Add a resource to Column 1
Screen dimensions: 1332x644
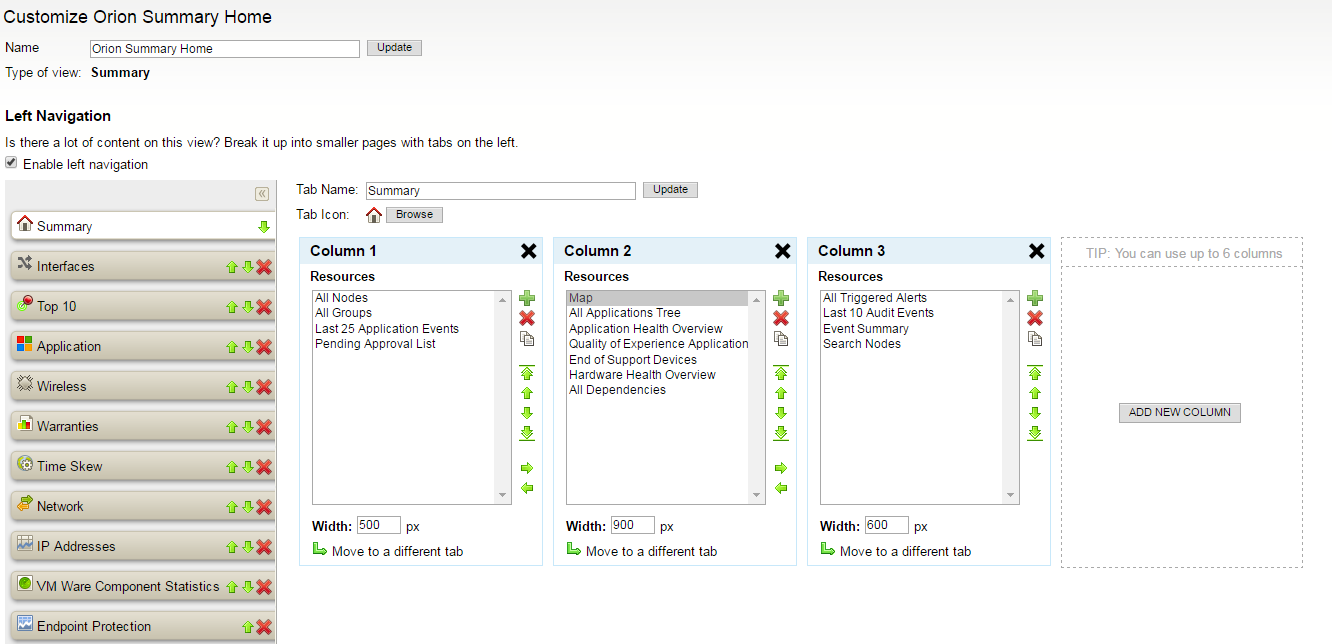coord(527,298)
